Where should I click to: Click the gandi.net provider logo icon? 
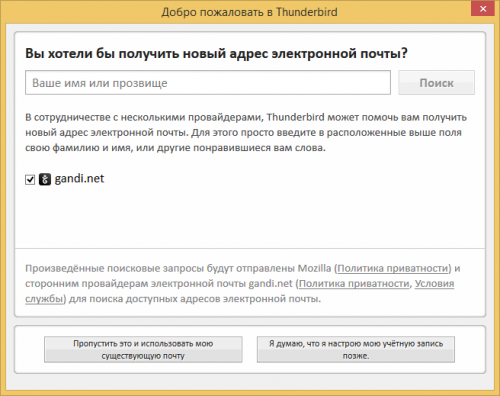[x=45, y=179]
